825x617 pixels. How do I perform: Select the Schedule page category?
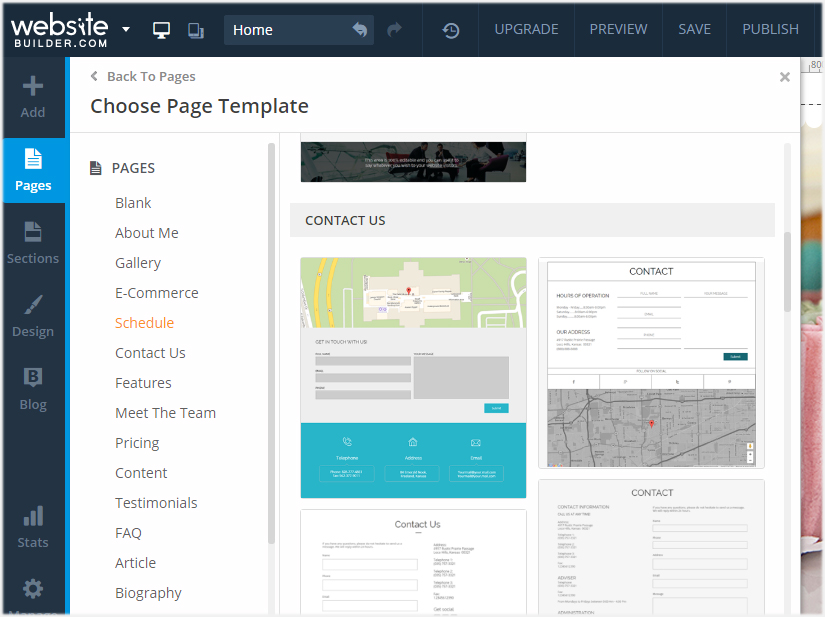(x=144, y=323)
